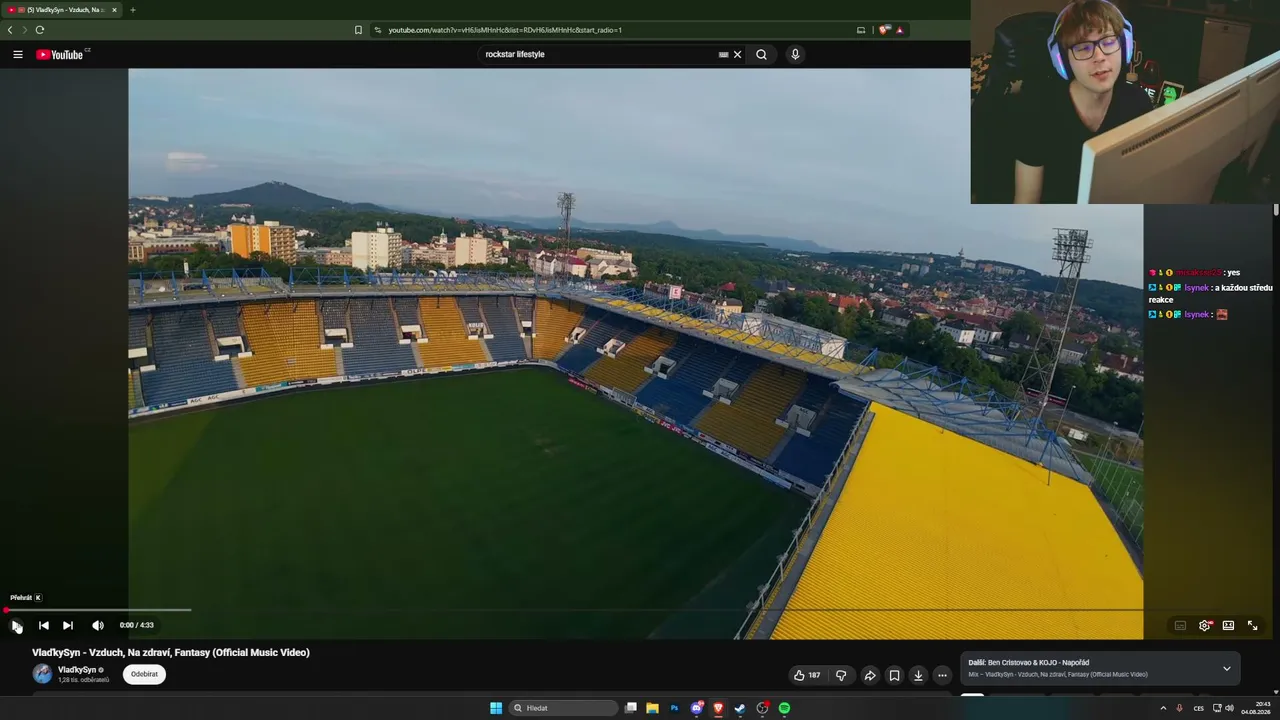
Task: Click the video title text 'VladkySyn - Vzduch'
Action: click(171, 653)
